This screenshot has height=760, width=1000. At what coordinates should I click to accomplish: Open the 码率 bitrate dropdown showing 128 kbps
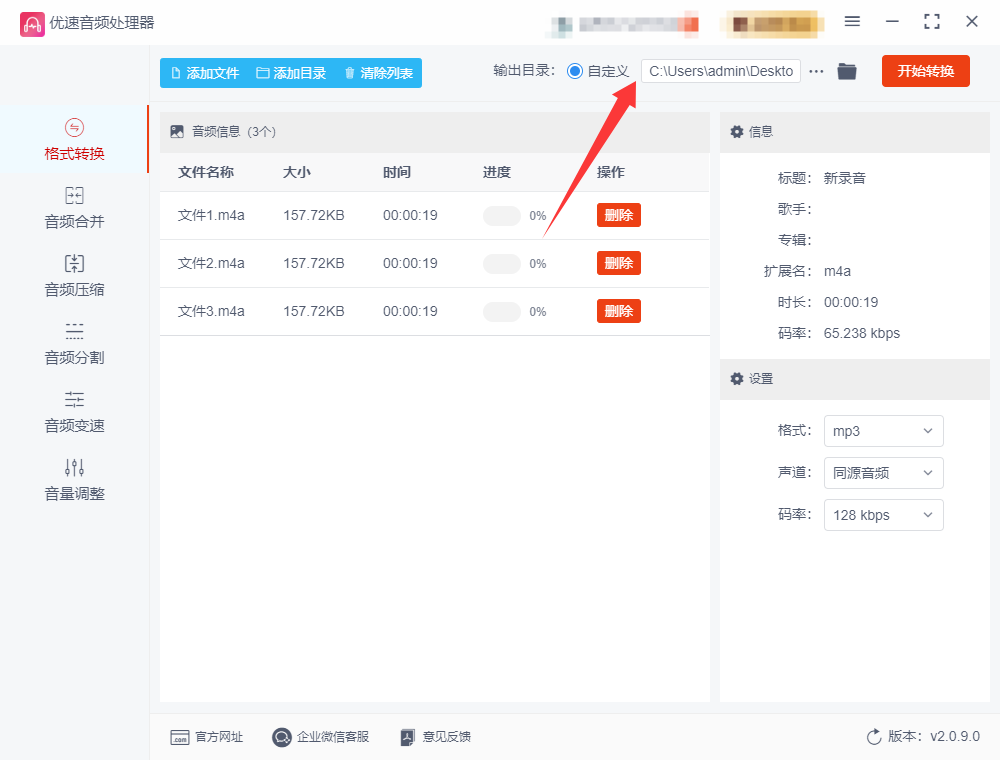(x=883, y=515)
